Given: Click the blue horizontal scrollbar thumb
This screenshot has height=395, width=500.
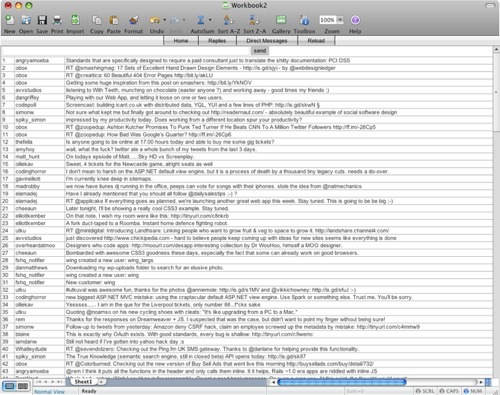Looking at the screenshot, I should pyautogui.click(x=342, y=382).
